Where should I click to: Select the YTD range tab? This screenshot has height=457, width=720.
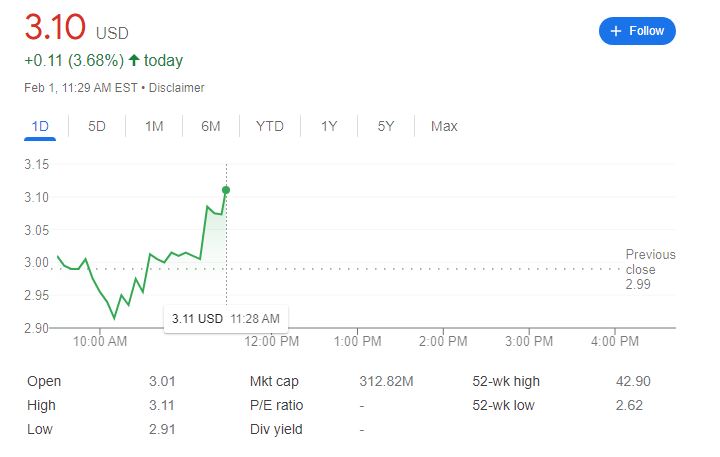[x=269, y=126]
